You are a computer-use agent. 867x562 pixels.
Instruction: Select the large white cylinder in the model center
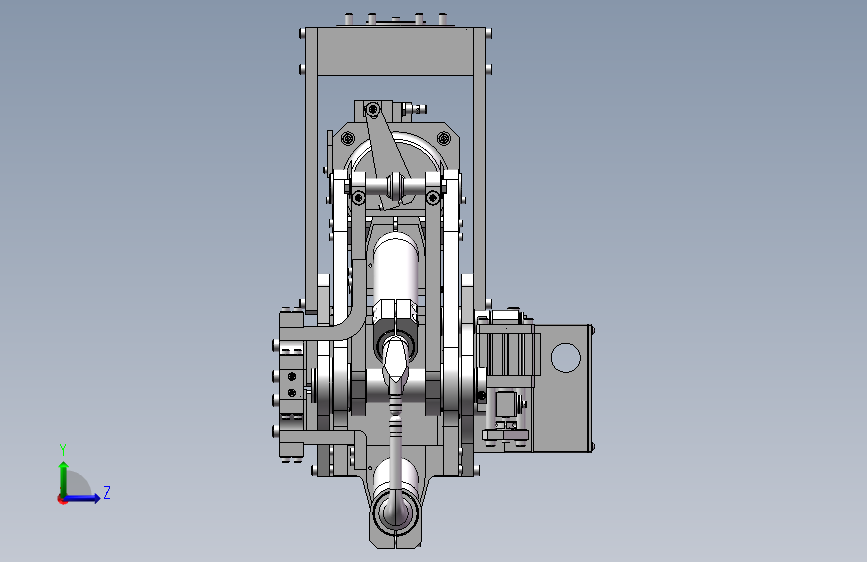pyautogui.click(x=395, y=268)
